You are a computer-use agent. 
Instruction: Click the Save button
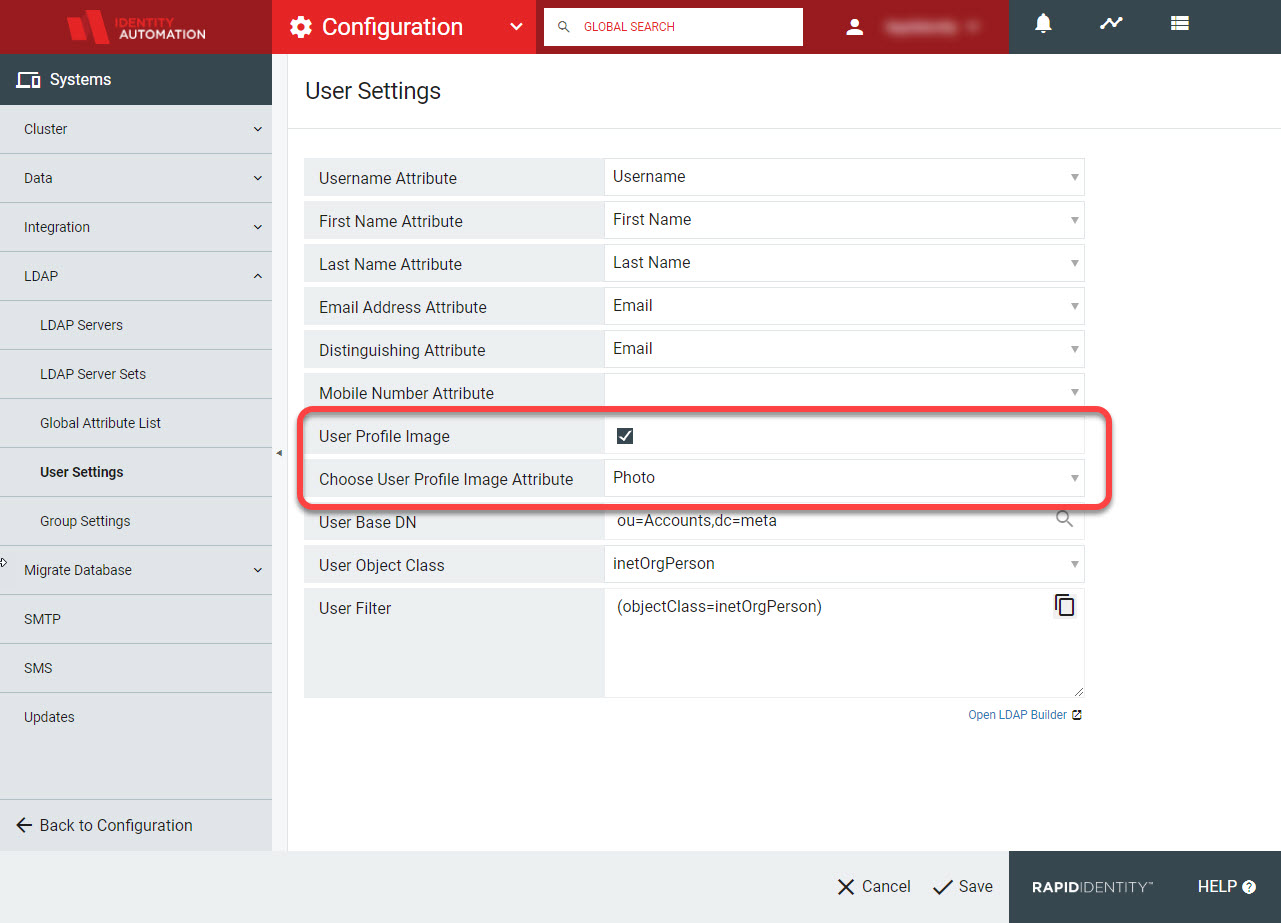pos(963,887)
